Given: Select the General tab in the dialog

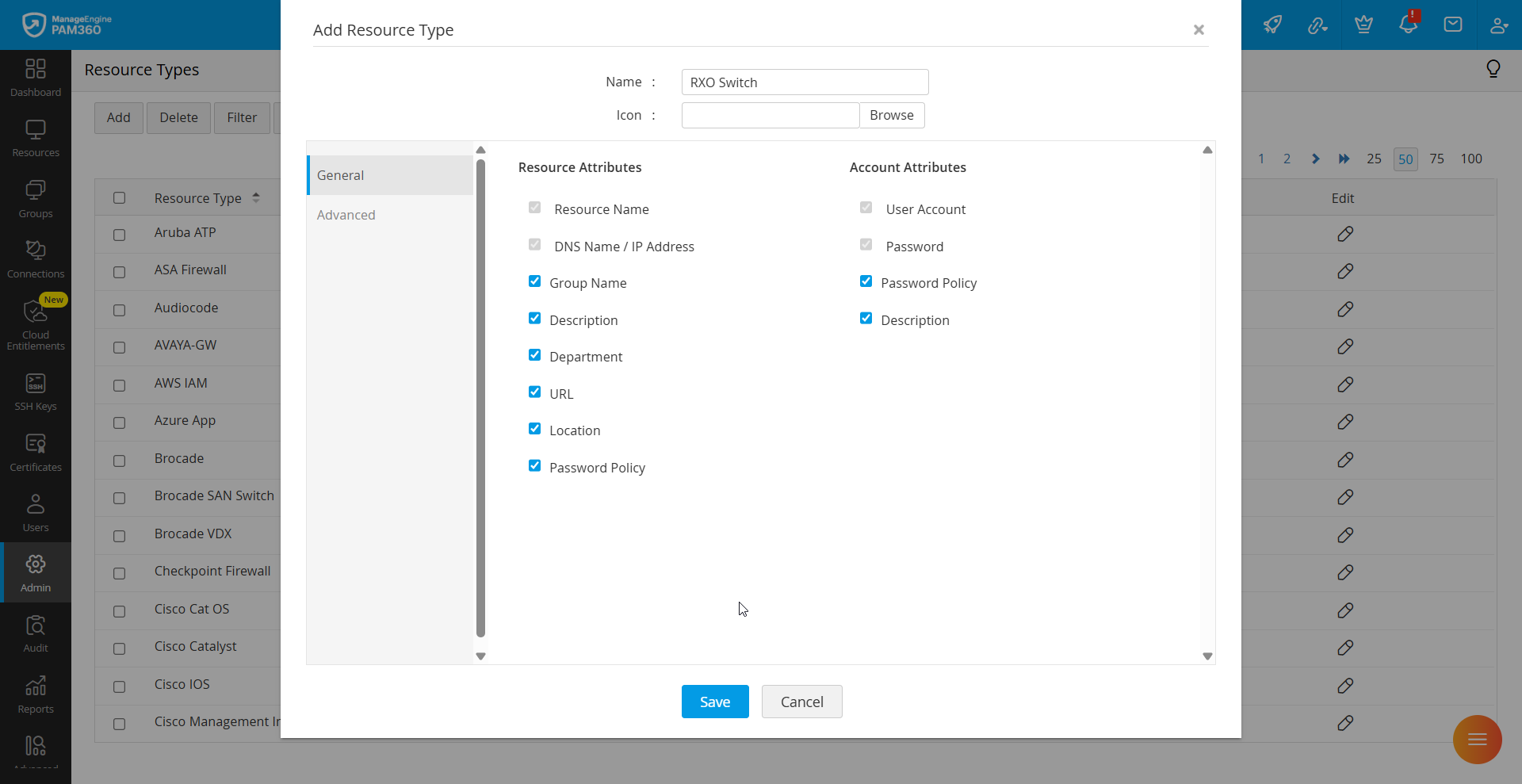Looking at the screenshot, I should 341,175.
